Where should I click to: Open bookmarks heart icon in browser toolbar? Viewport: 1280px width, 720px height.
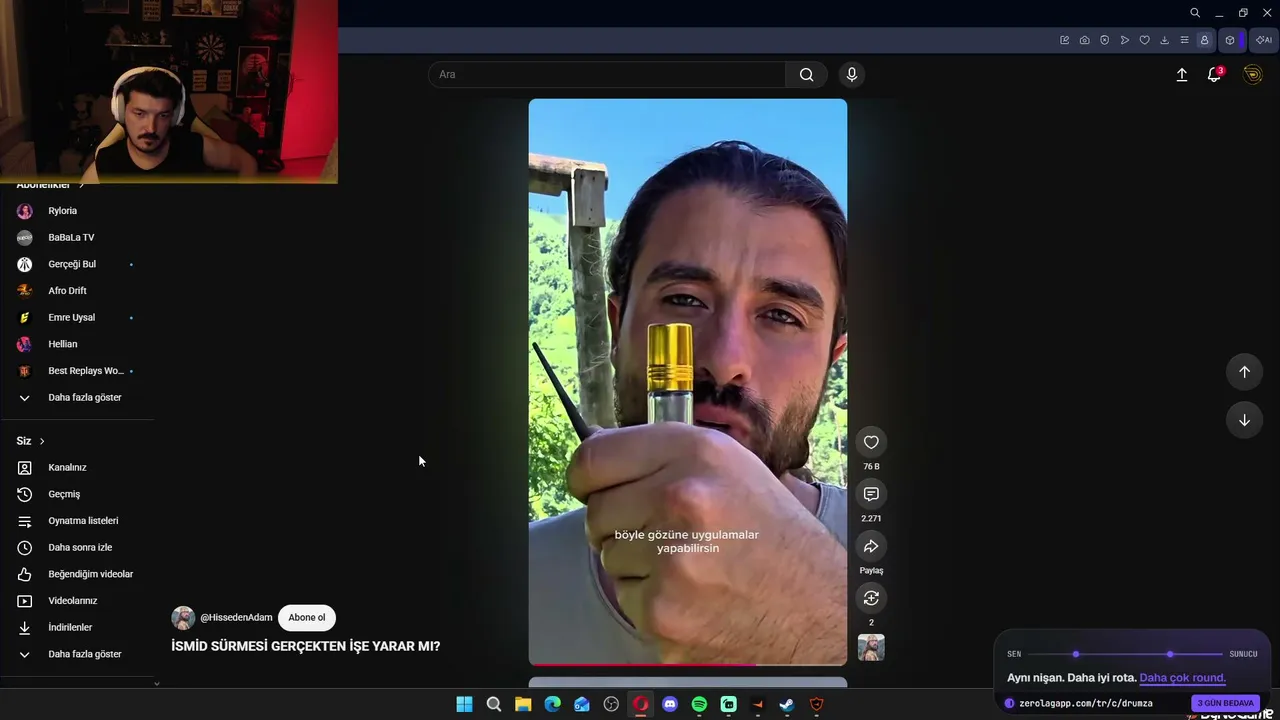click(x=1144, y=40)
